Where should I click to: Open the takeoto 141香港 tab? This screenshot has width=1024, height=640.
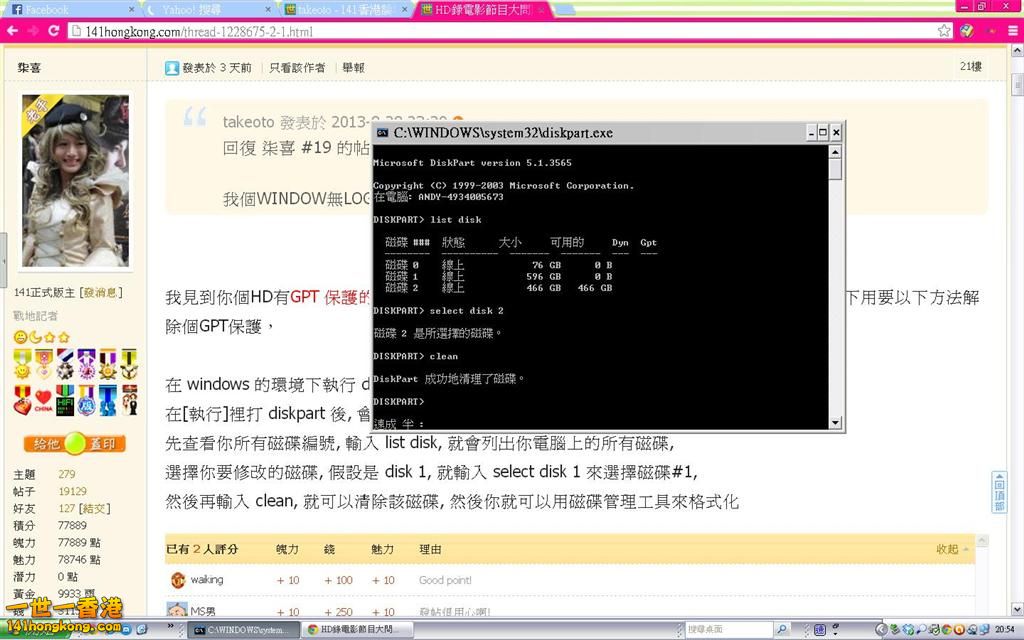(x=340, y=9)
